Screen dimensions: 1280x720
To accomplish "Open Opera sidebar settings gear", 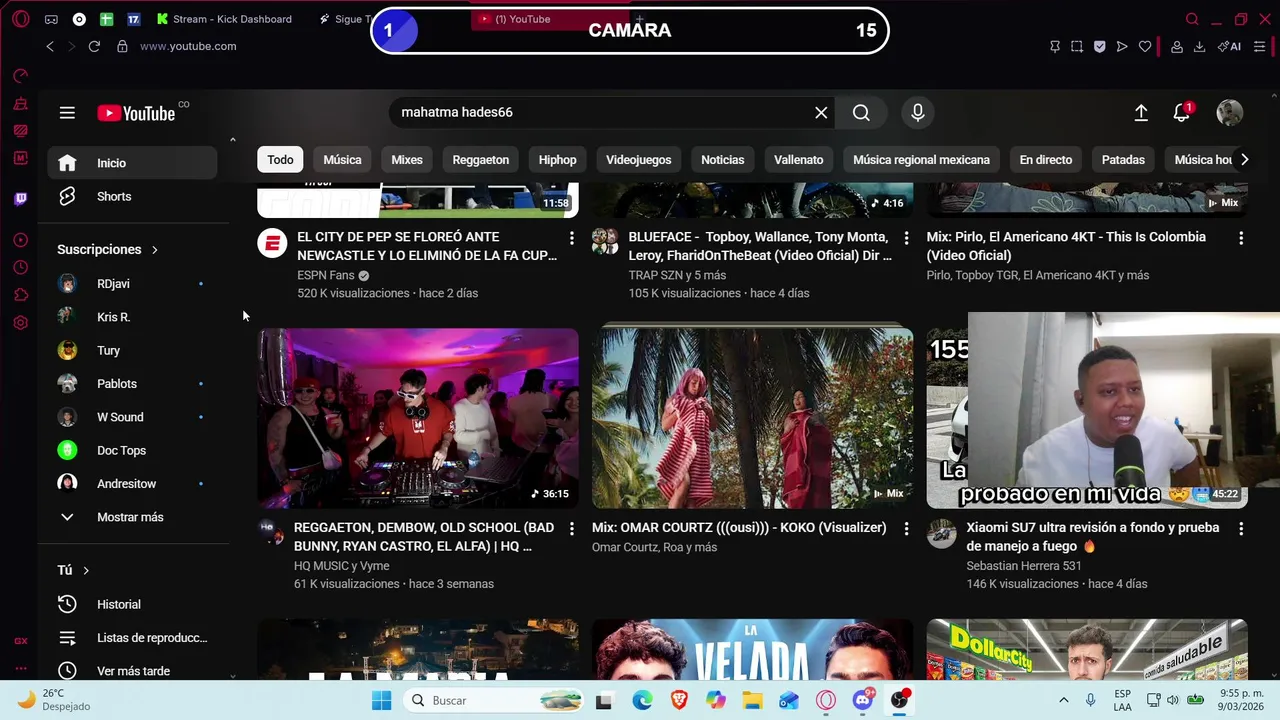I will (x=20, y=323).
